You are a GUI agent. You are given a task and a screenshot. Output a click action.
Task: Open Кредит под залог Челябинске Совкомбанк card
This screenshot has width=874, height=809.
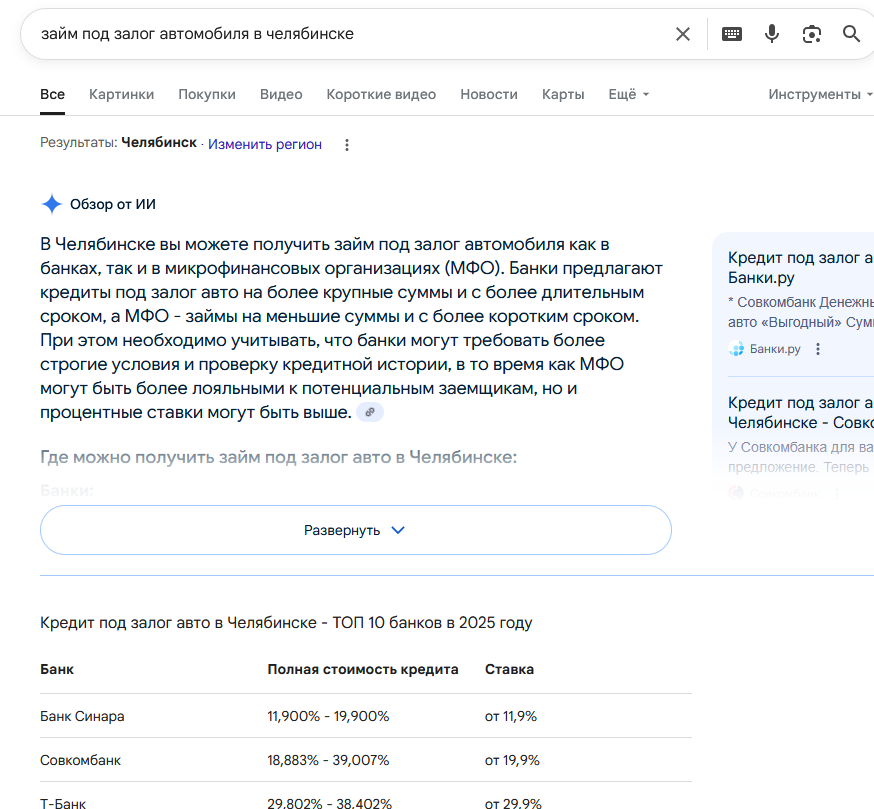click(x=800, y=413)
